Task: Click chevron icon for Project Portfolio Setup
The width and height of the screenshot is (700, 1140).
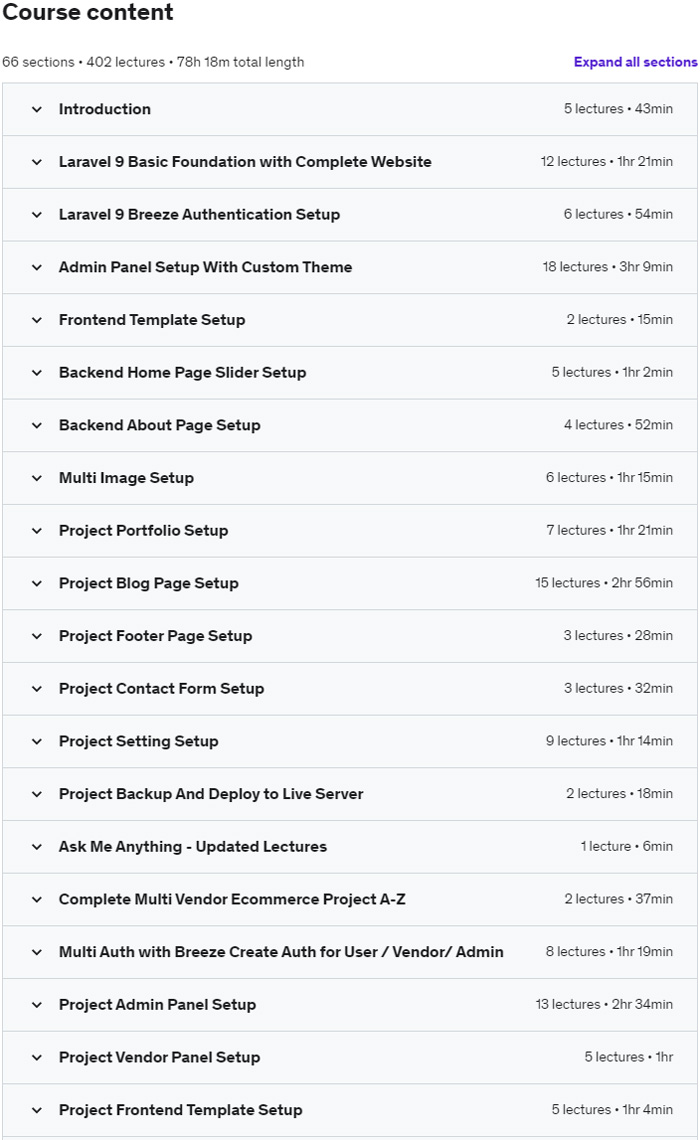Action: pos(37,531)
